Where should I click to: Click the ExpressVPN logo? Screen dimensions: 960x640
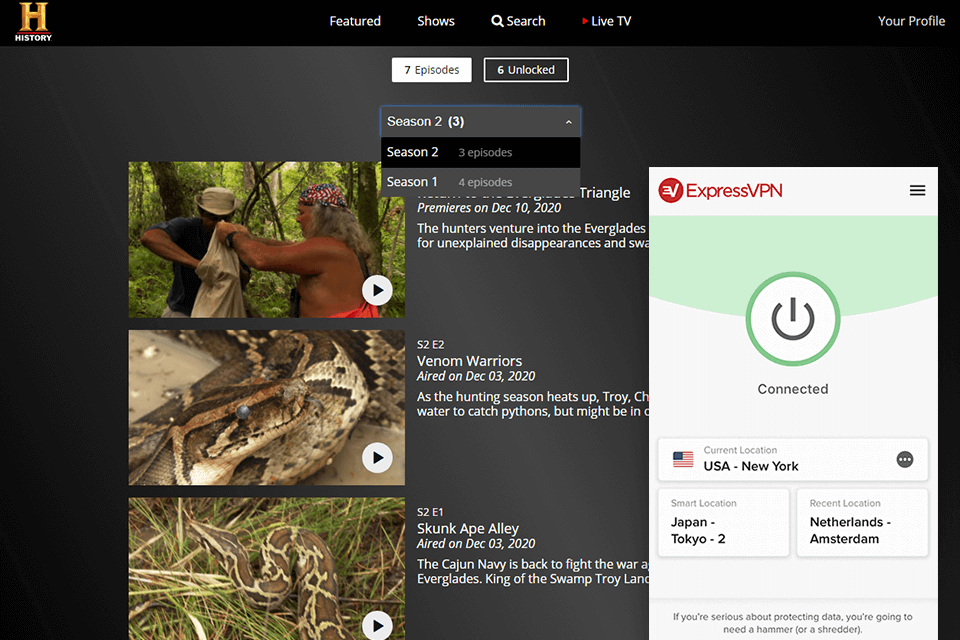[721, 190]
